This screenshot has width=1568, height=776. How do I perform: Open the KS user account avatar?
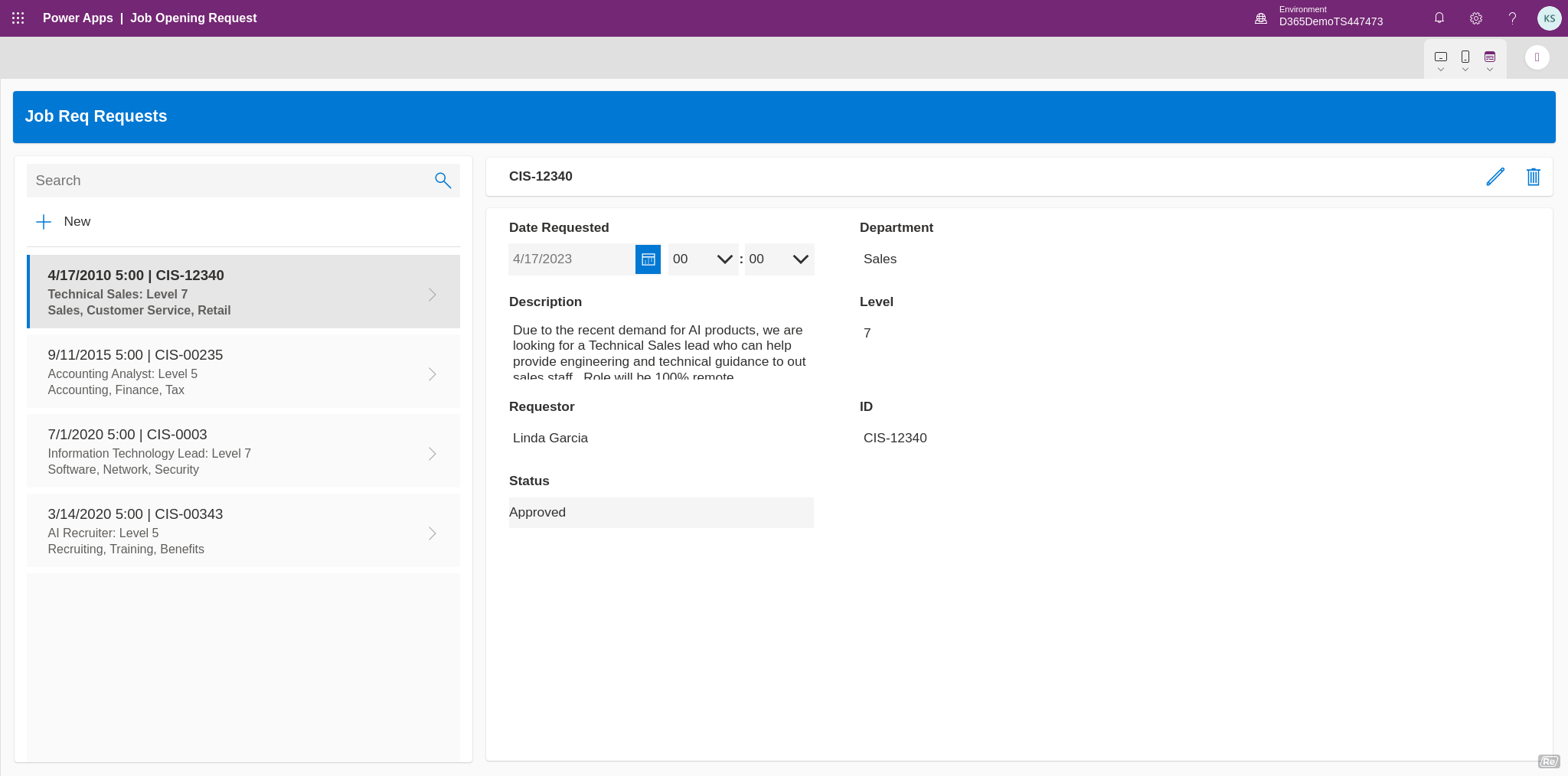(1549, 18)
